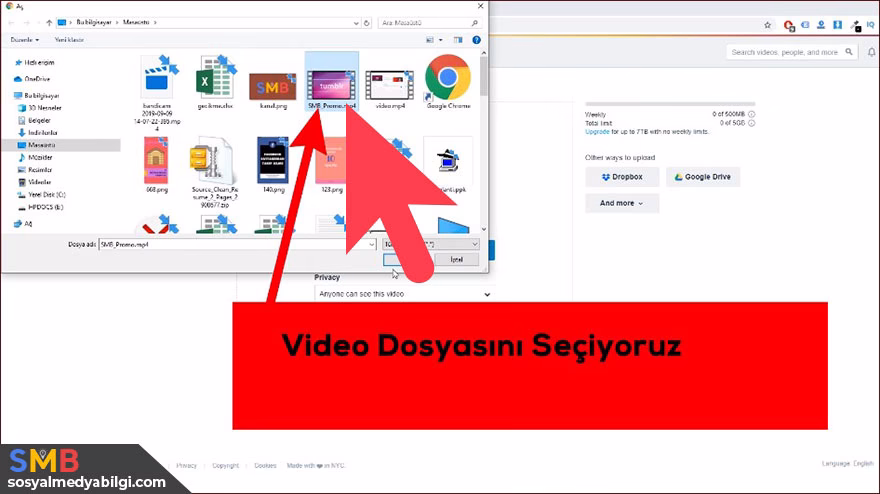Open 3D Nesneler folder in tree
This screenshot has width=880, height=494.
45,108
